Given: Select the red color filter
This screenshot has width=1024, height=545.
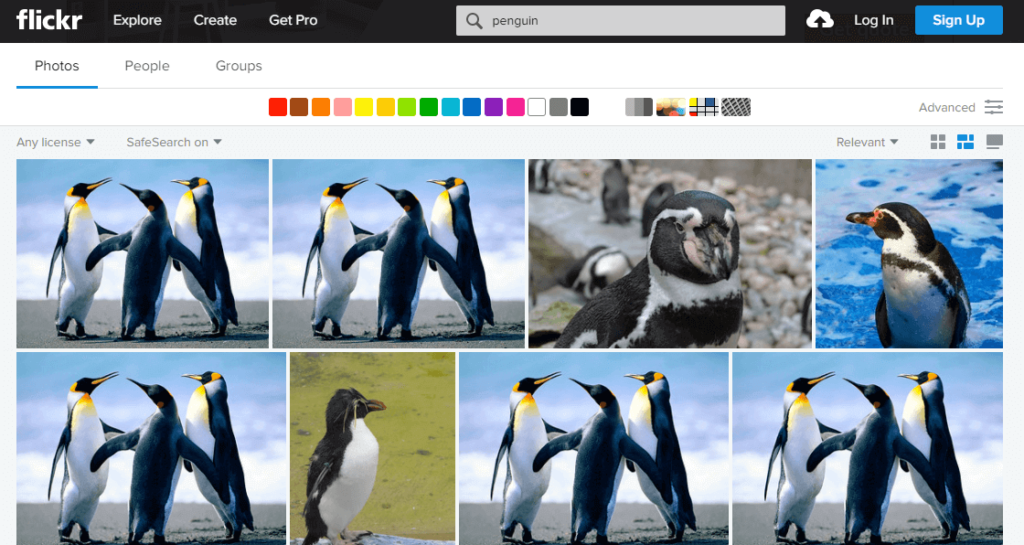Looking at the screenshot, I should coord(278,107).
